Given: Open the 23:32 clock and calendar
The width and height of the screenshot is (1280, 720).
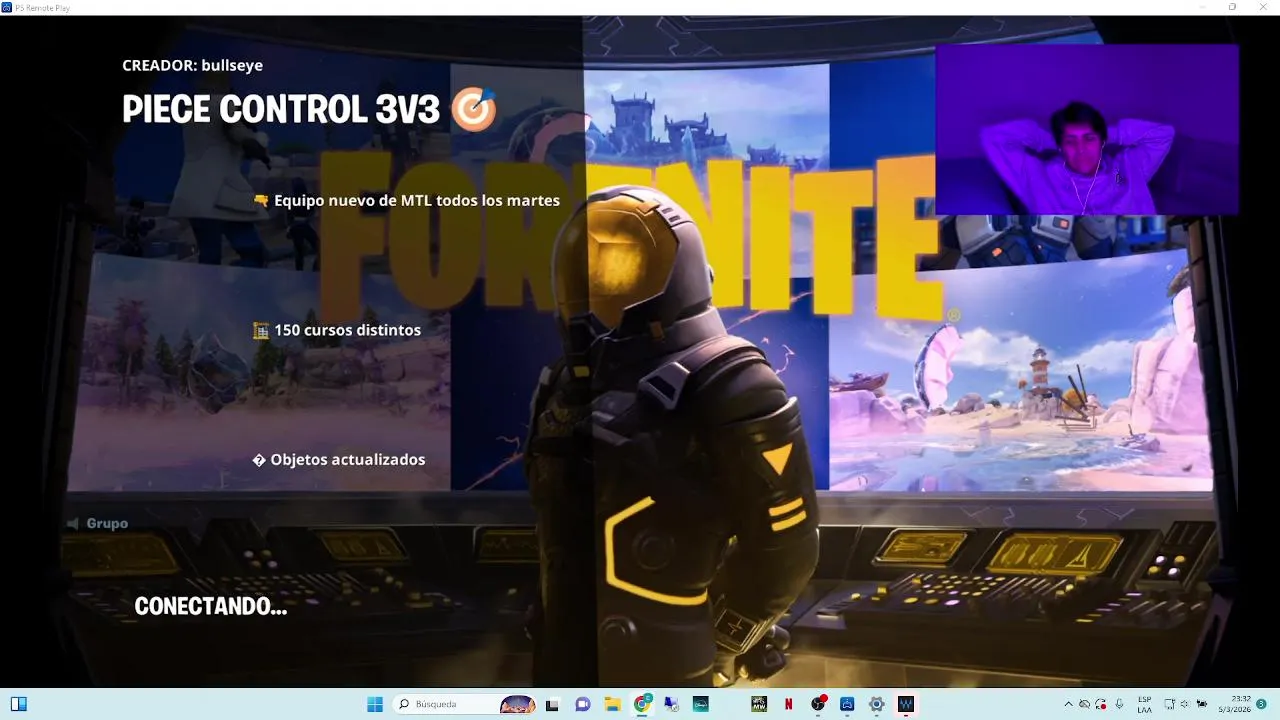Looking at the screenshot, I should click(x=1234, y=704).
